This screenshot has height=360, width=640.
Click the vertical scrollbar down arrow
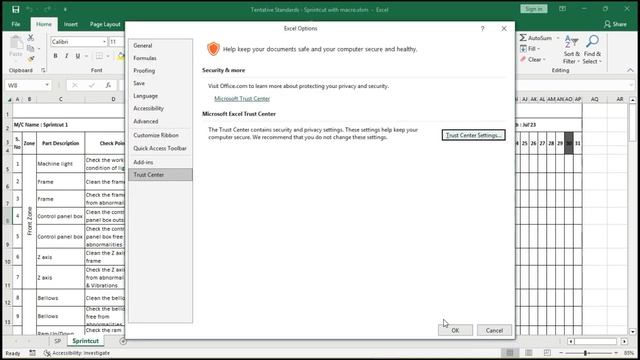coord(633,331)
